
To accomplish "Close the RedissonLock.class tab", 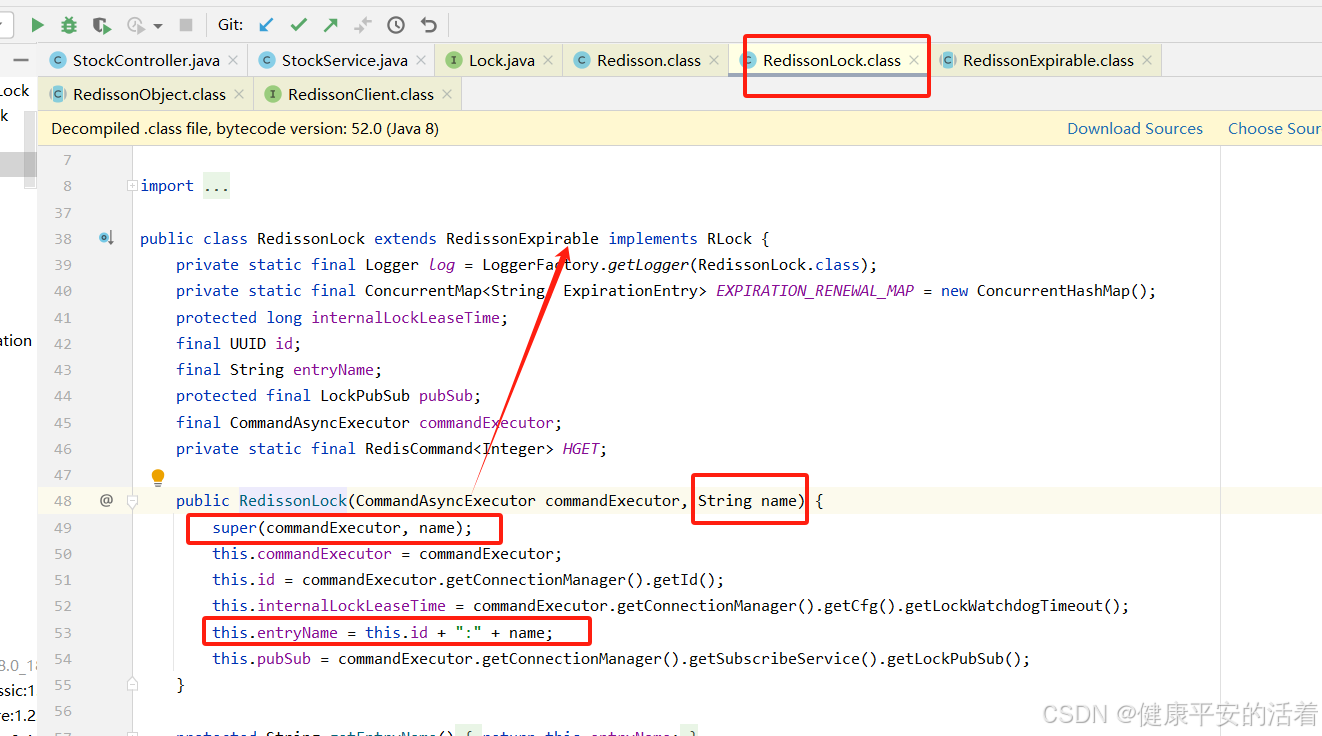I will point(914,60).
